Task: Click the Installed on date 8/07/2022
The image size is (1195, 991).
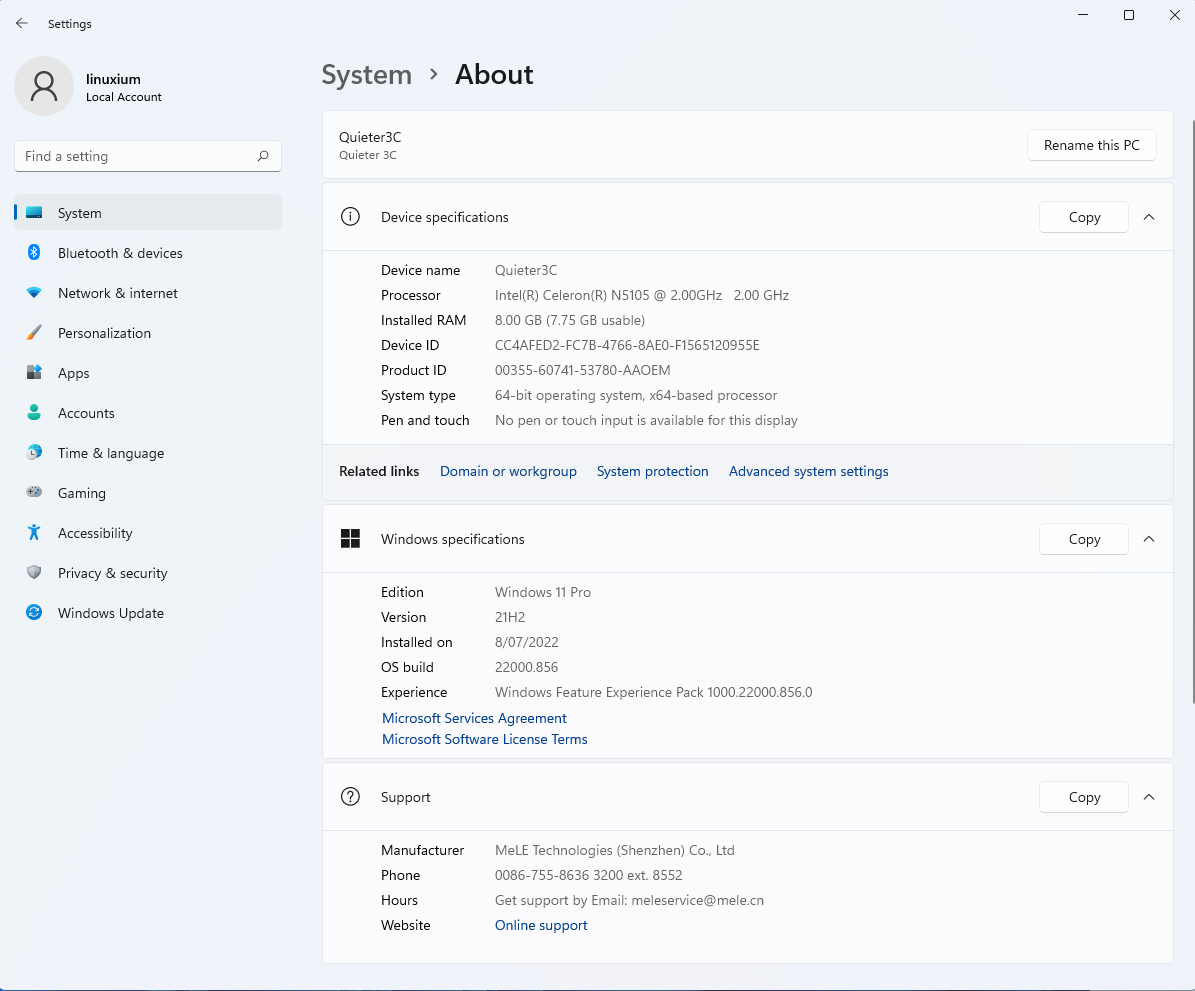Action: pos(527,643)
